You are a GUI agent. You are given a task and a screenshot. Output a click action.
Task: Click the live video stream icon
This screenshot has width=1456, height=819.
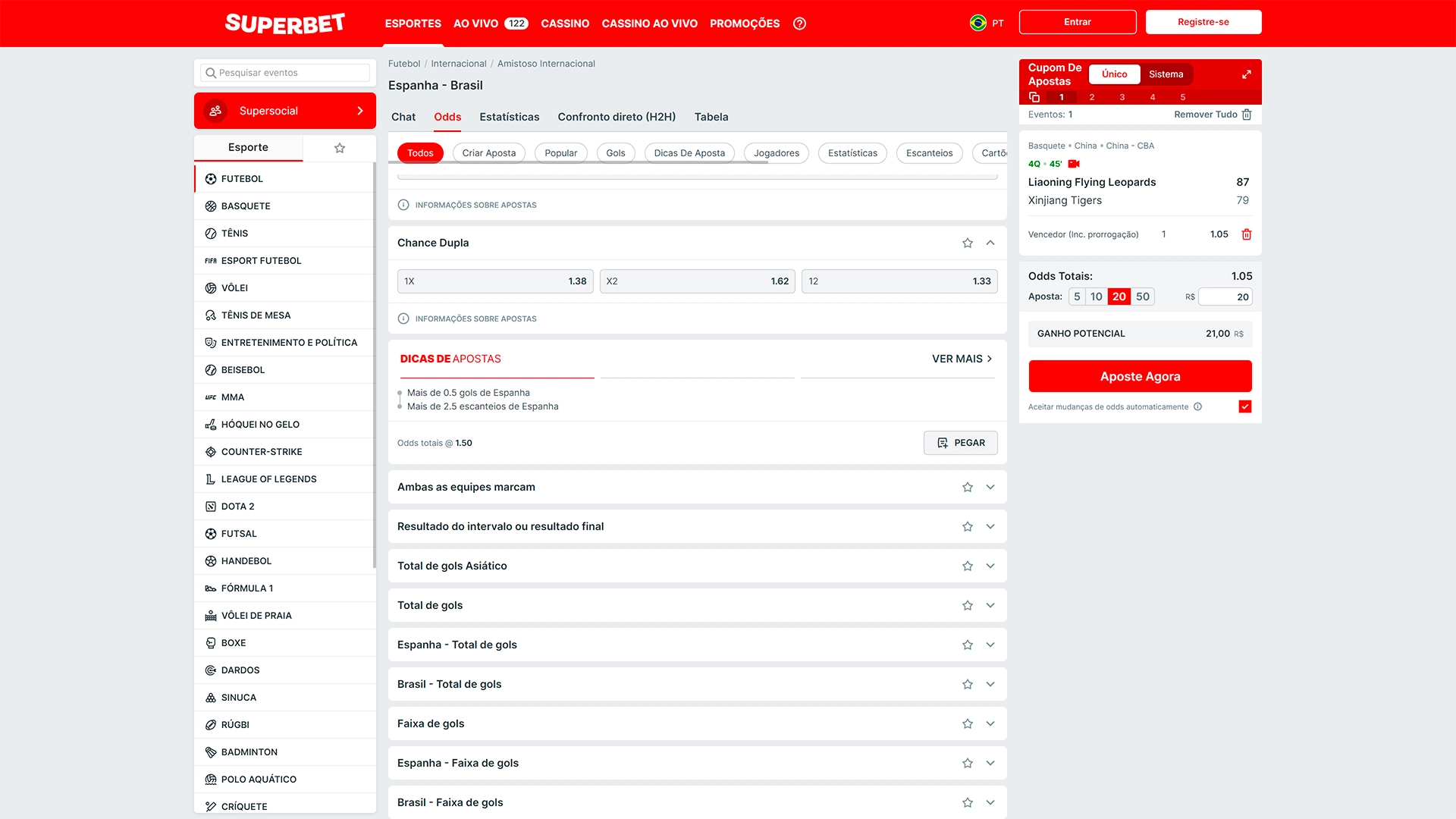(x=1074, y=164)
